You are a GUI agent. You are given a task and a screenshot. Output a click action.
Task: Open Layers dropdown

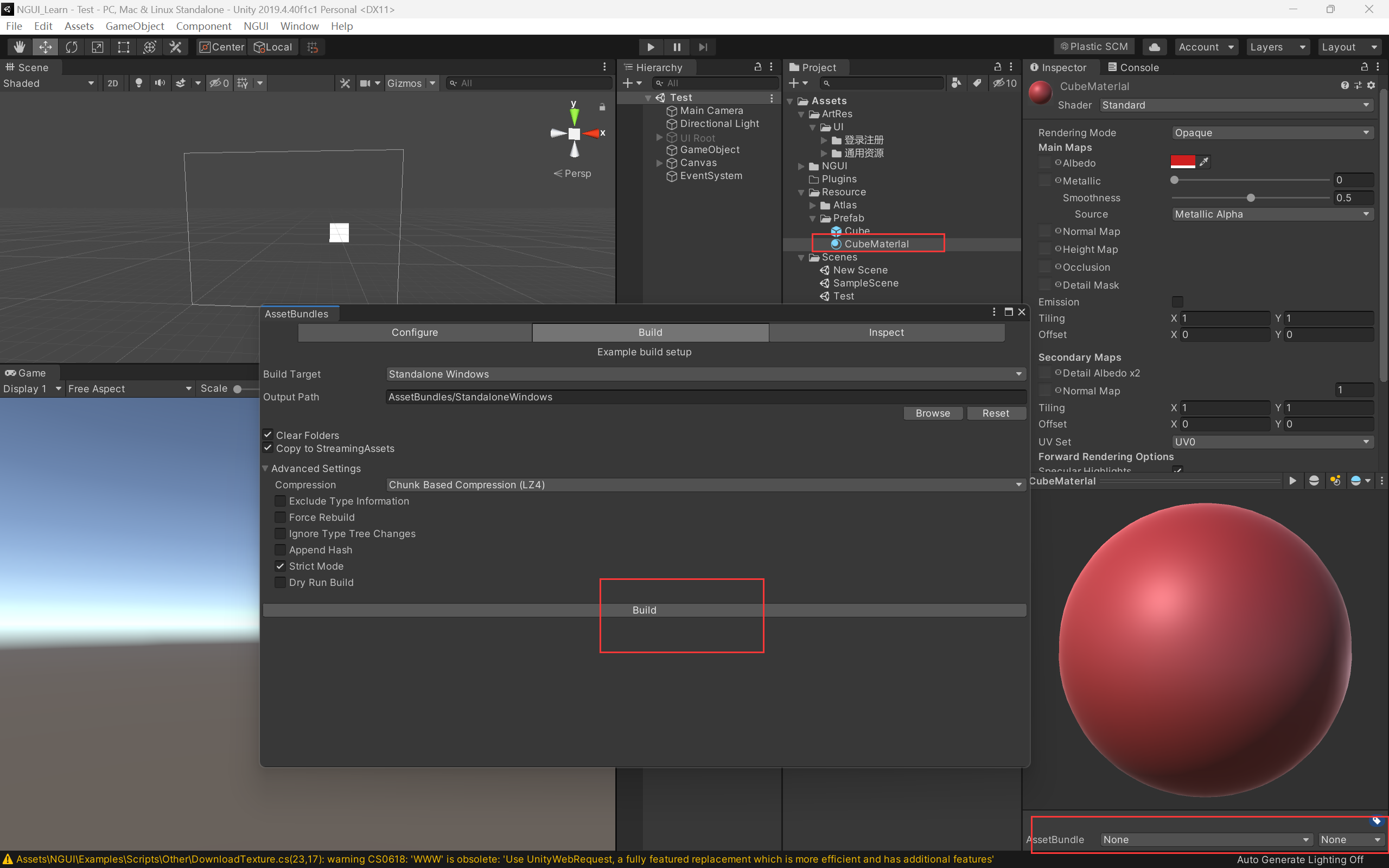pyautogui.click(x=1278, y=47)
